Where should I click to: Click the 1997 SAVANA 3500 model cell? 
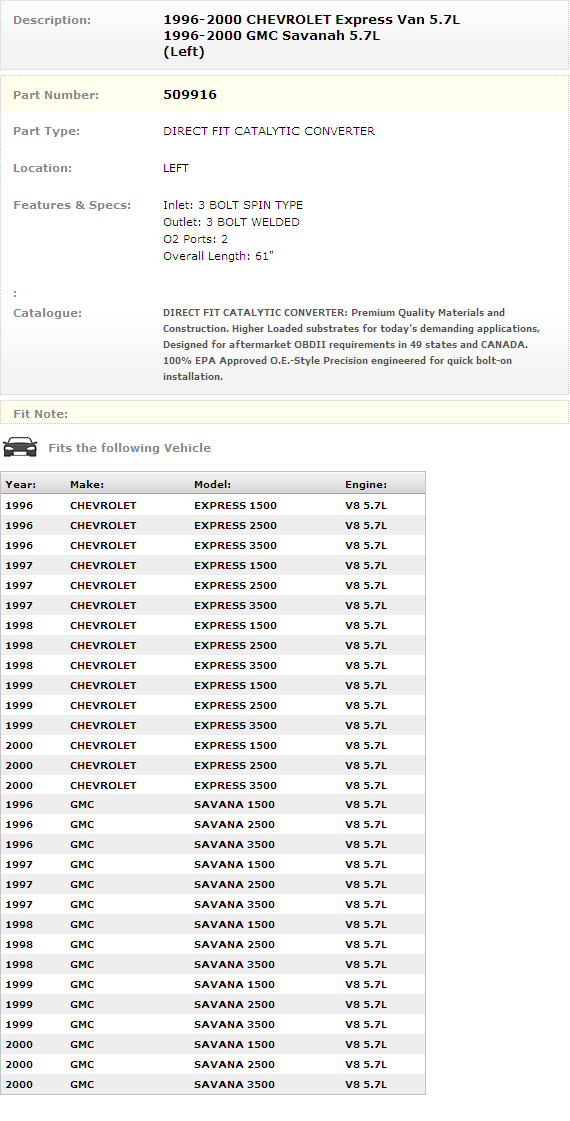tap(235, 905)
